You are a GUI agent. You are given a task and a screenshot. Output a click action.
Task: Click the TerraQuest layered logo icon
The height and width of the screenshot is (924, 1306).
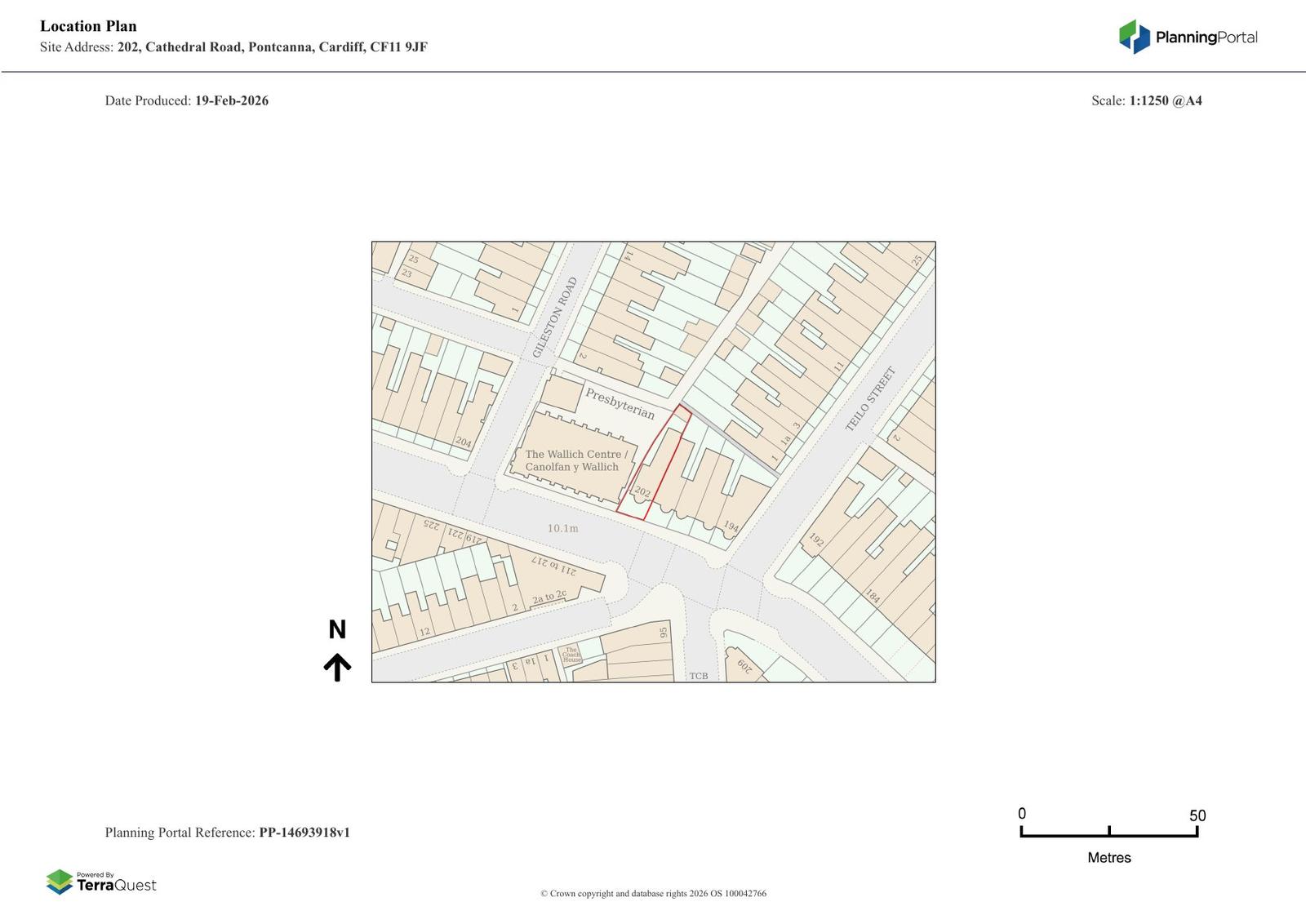[x=60, y=882]
